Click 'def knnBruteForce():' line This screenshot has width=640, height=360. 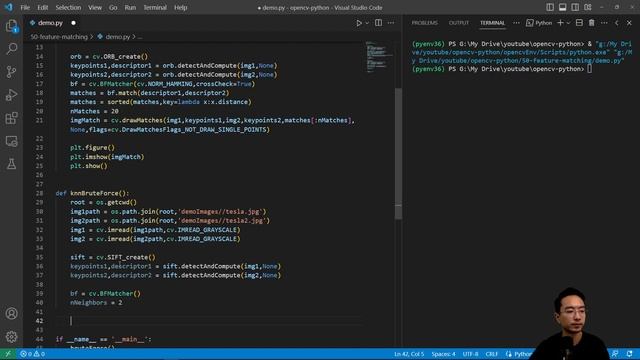pos(92,193)
